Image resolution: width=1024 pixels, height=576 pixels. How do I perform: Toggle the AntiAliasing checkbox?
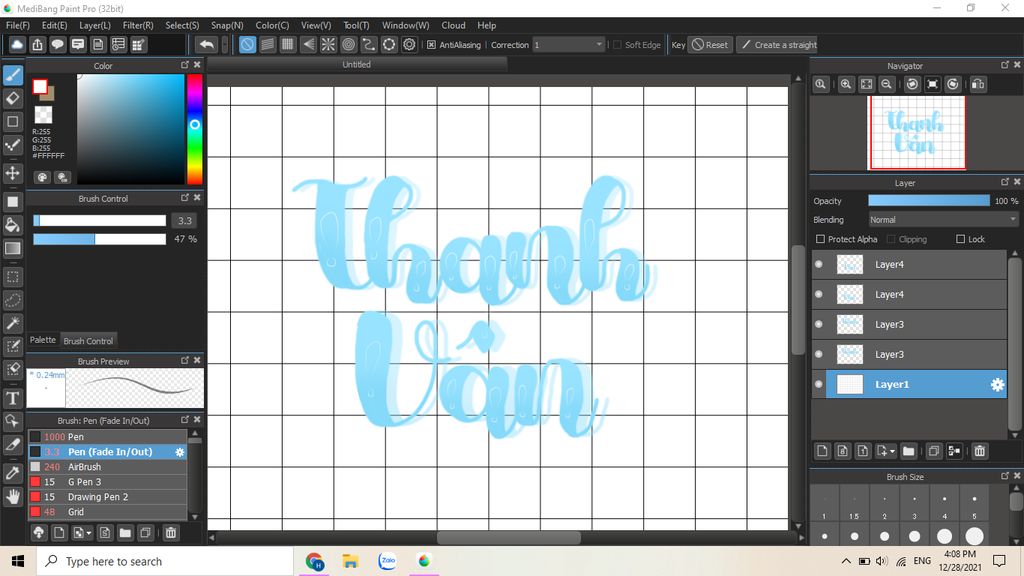(432, 45)
